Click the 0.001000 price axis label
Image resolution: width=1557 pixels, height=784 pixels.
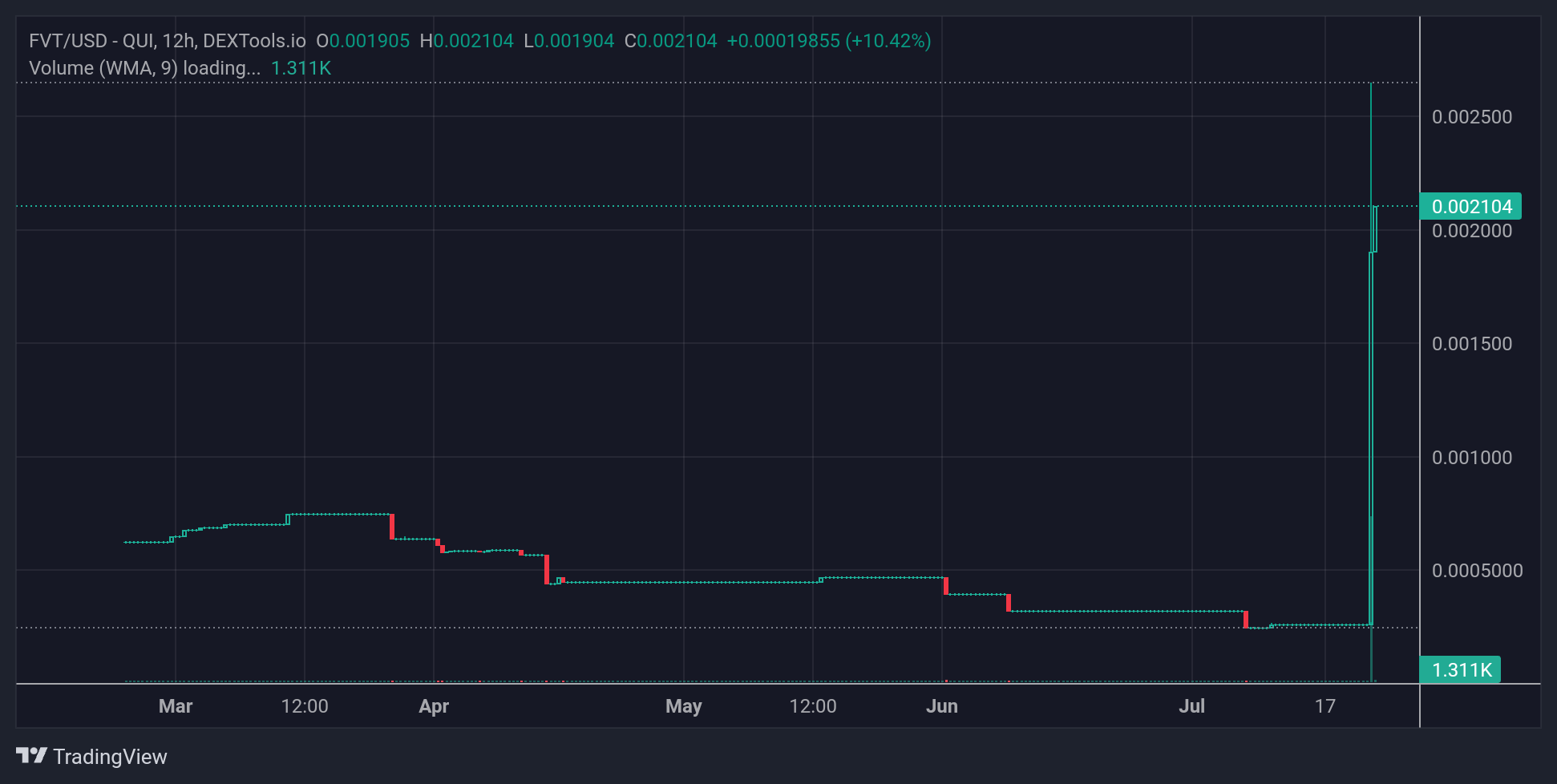click(1472, 458)
